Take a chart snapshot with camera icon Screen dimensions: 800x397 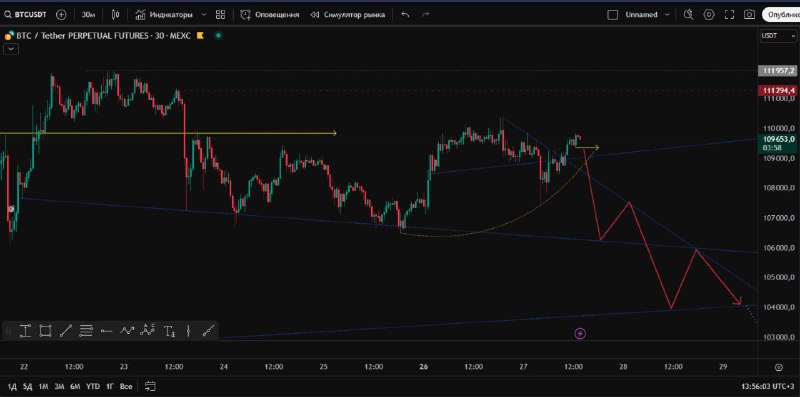point(749,15)
